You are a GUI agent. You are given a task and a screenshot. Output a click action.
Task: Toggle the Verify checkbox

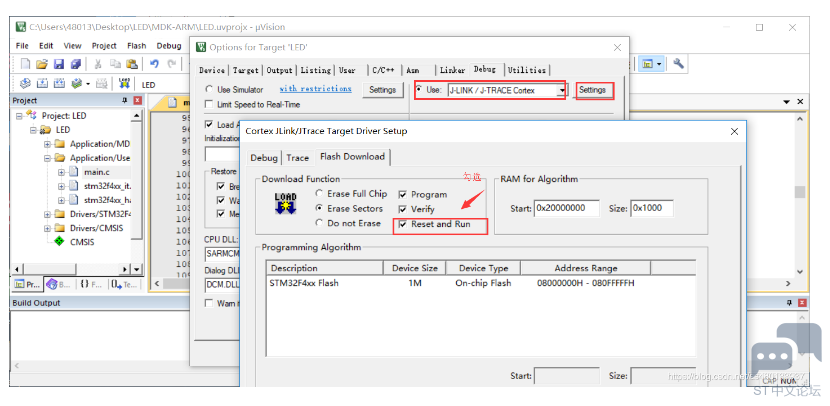[x=403, y=209]
